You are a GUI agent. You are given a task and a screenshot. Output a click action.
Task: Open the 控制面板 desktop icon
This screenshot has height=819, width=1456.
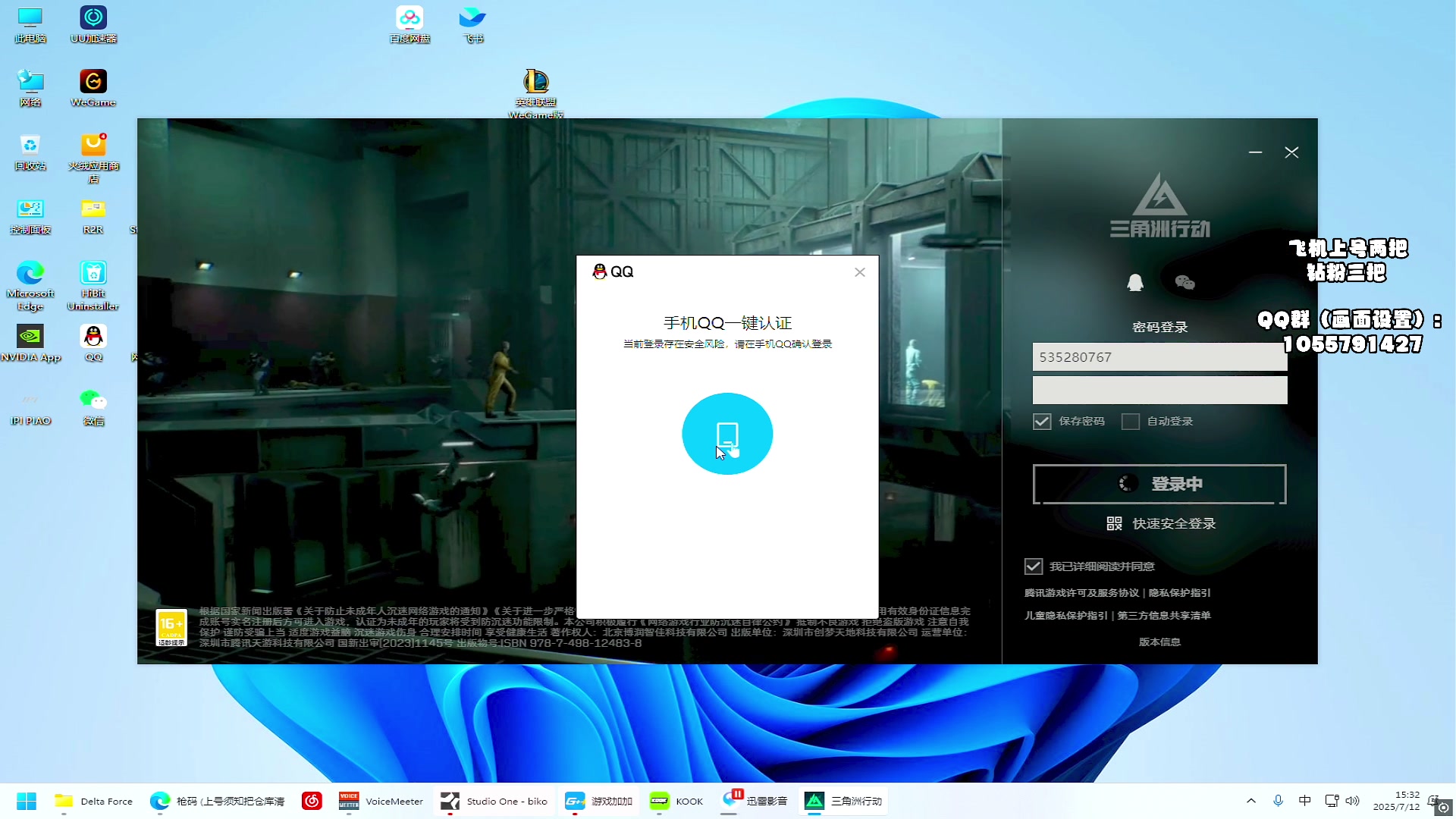click(30, 215)
